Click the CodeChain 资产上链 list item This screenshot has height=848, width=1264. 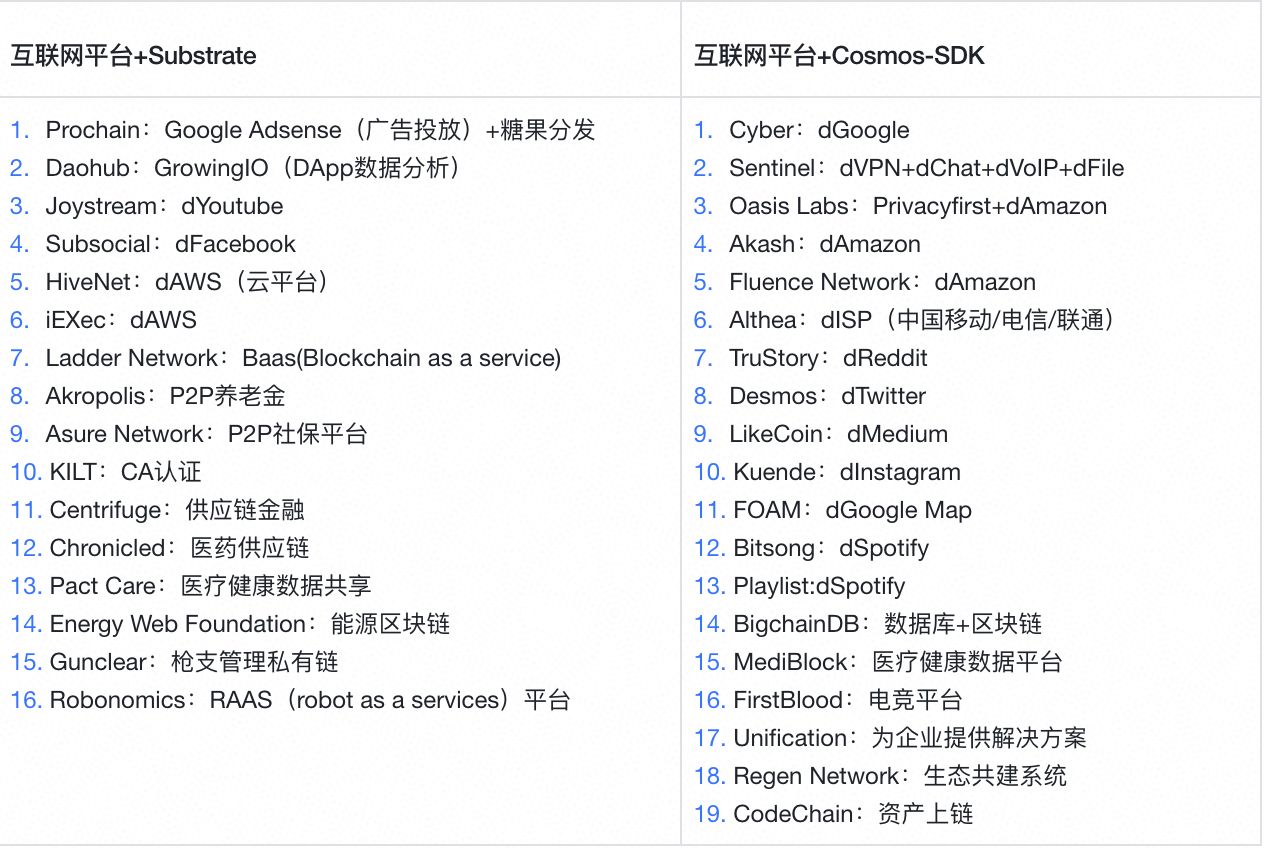(854, 814)
